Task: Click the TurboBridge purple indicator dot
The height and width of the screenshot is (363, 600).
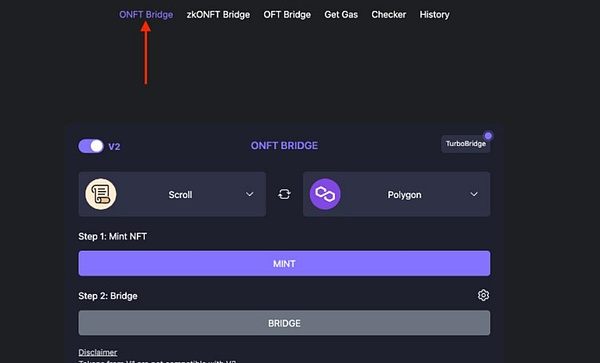Action: pos(488,136)
